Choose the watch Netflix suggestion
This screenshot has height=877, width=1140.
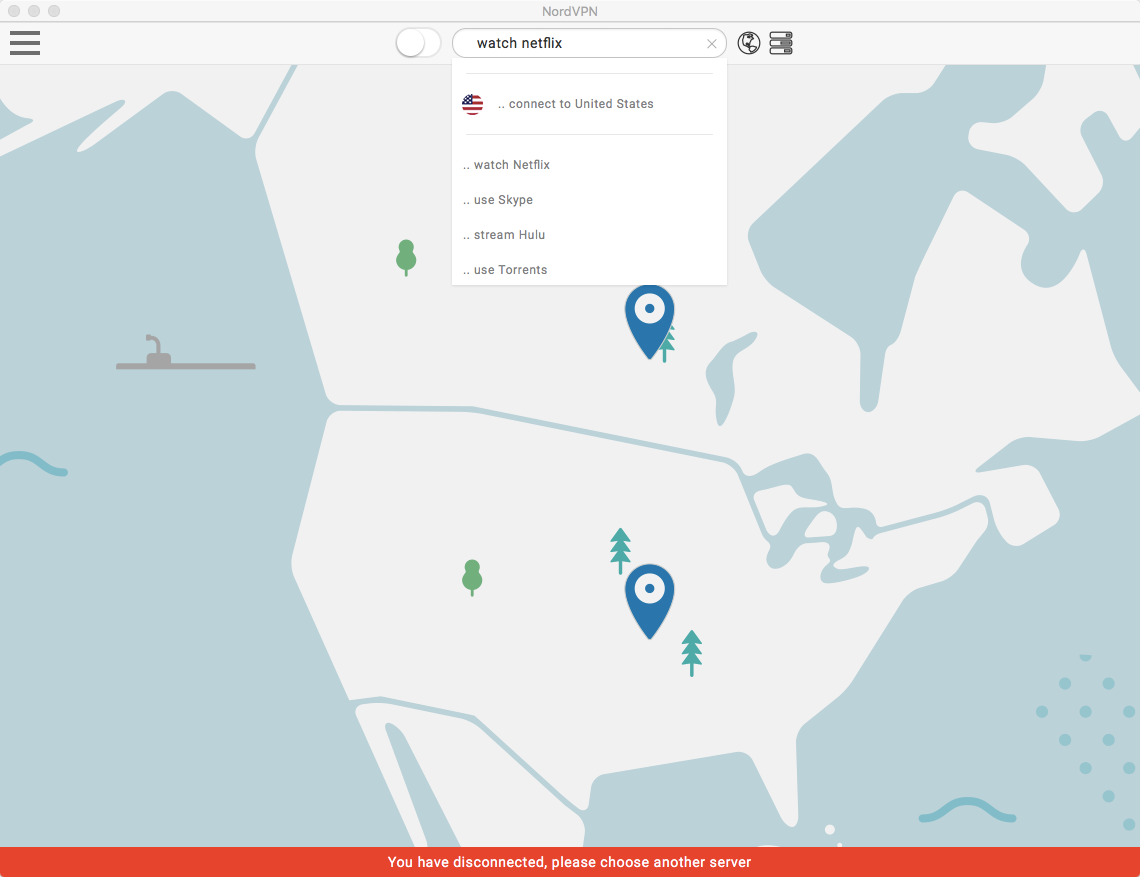click(589, 165)
